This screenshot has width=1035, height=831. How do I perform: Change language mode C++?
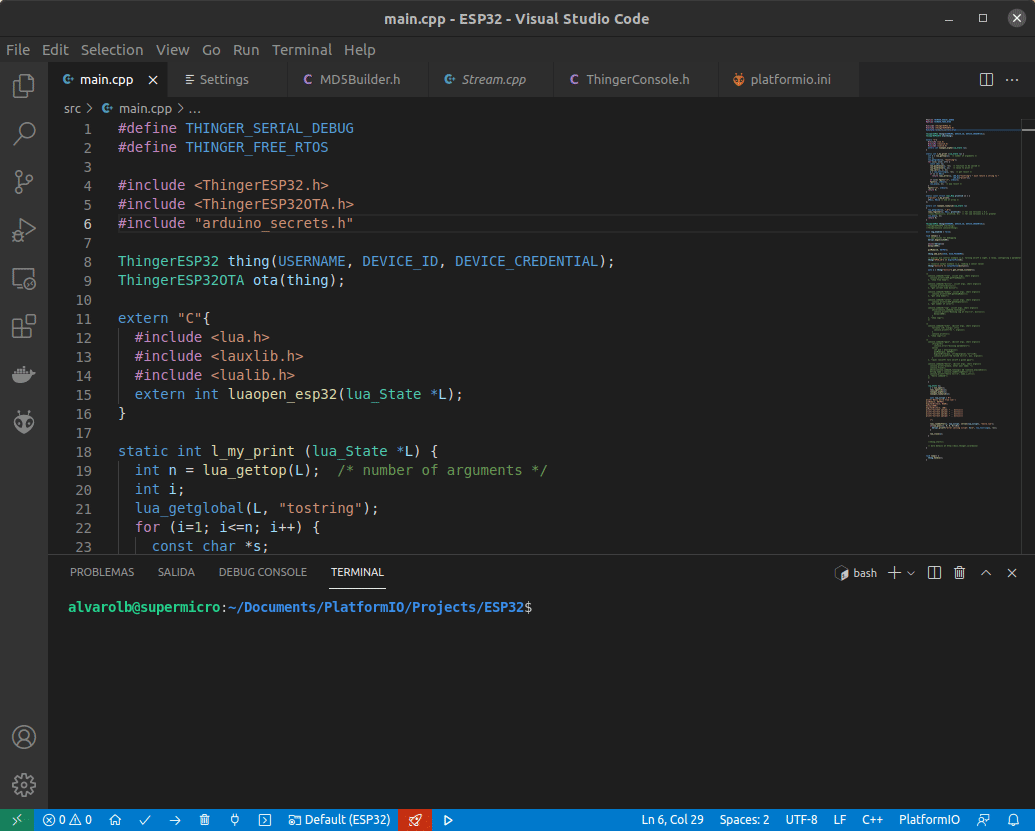(x=872, y=820)
